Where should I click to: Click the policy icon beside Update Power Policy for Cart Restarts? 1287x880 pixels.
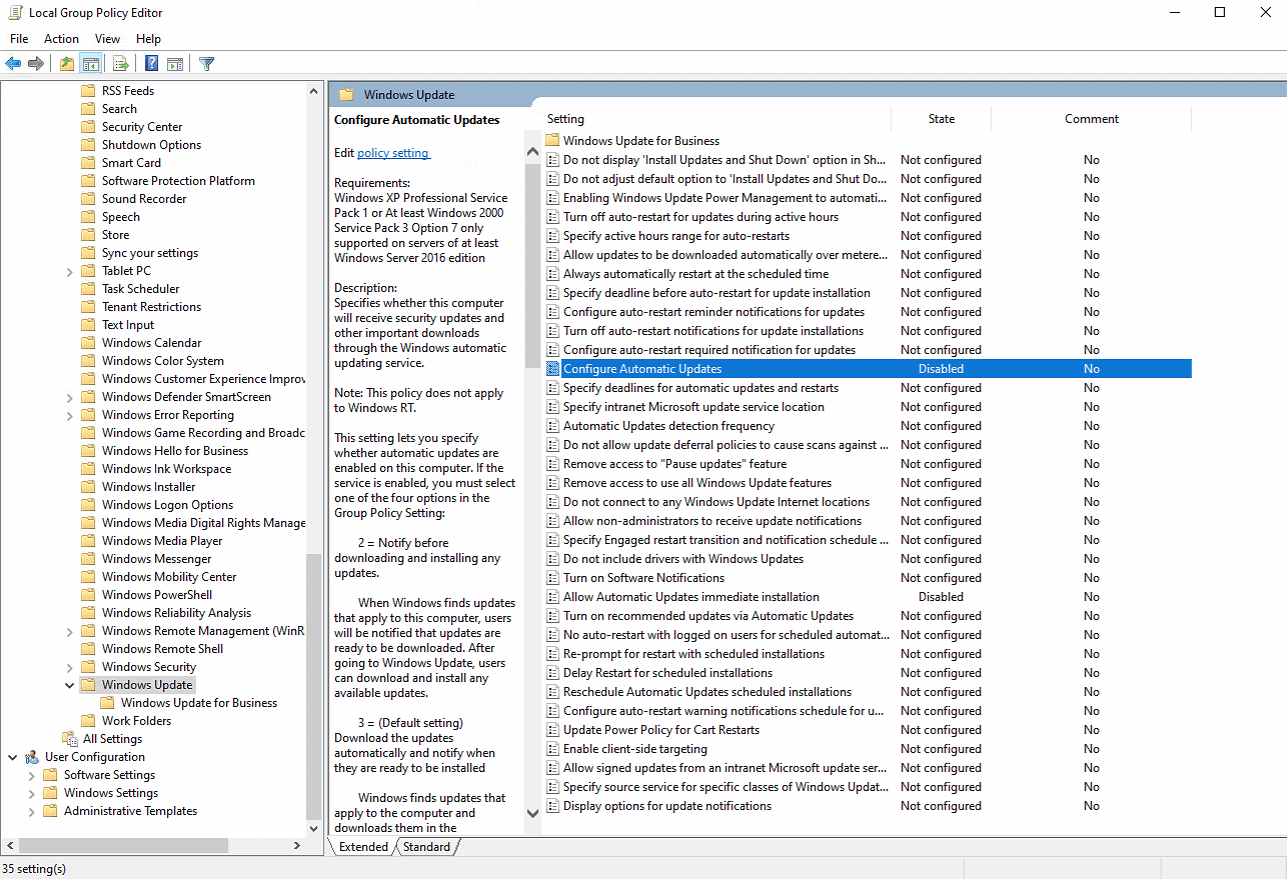(x=553, y=730)
